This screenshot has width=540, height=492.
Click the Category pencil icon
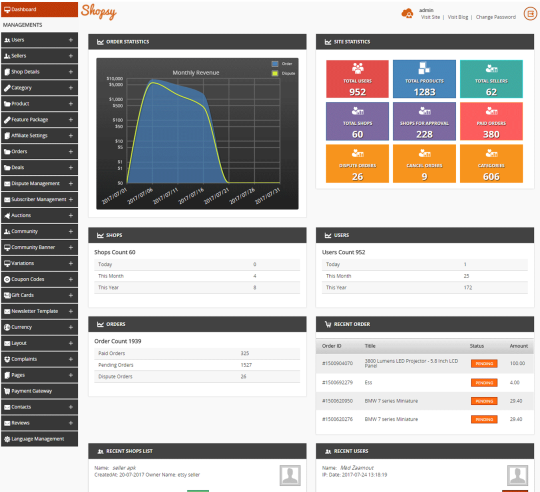(x=7, y=88)
